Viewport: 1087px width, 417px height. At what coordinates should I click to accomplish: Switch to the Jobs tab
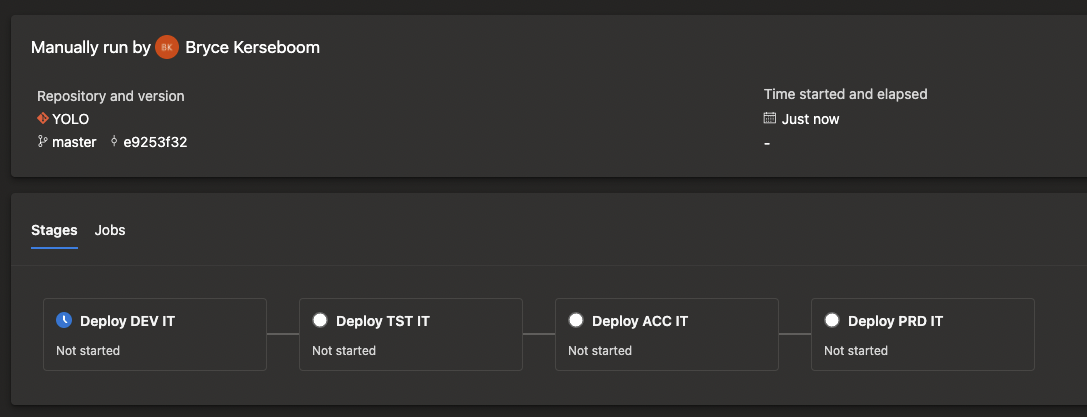click(x=110, y=230)
